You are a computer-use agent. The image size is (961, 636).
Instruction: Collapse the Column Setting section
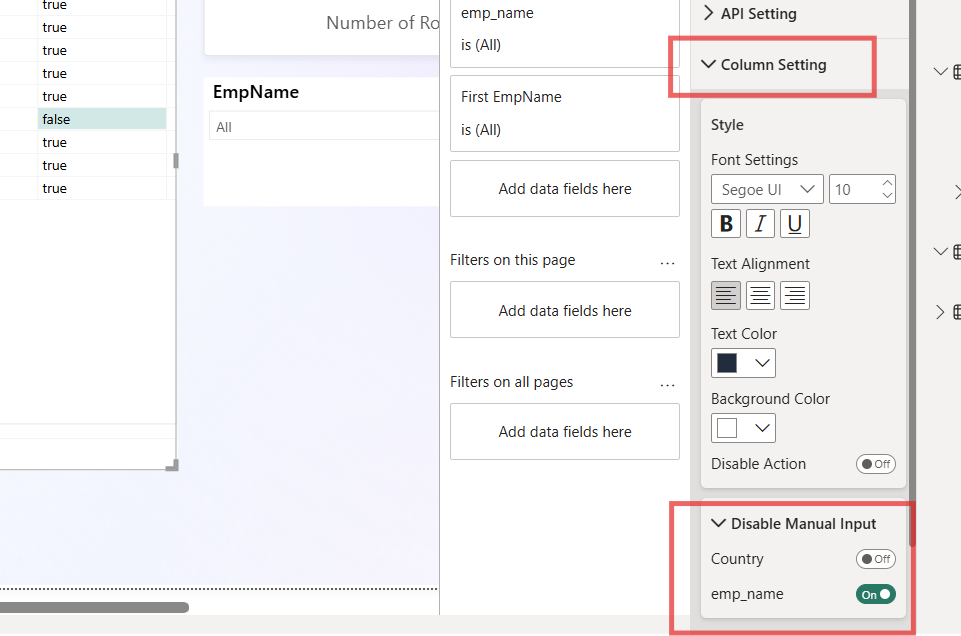(x=764, y=64)
